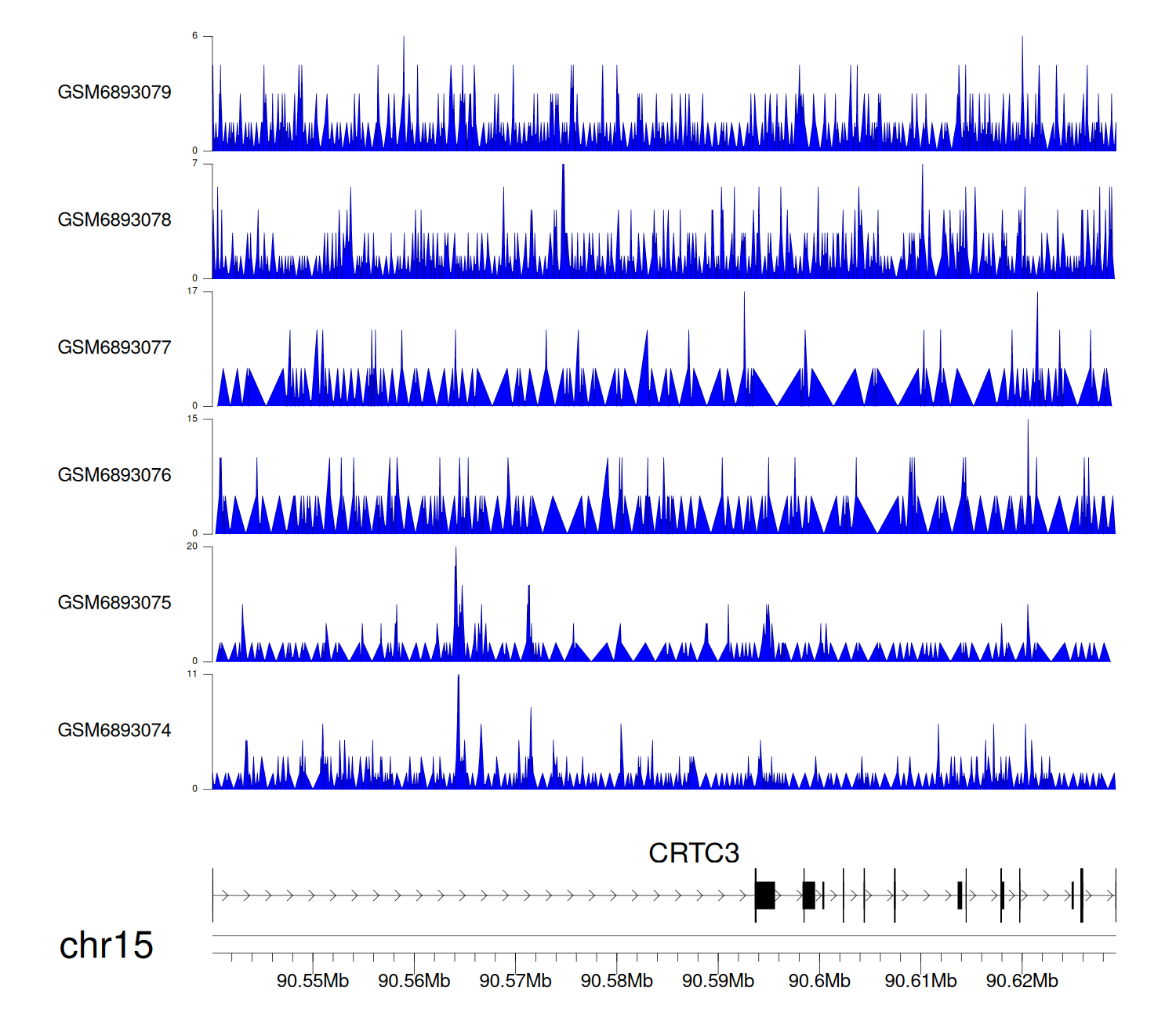Select the 90.58Mb axis label

click(x=616, y=981)
